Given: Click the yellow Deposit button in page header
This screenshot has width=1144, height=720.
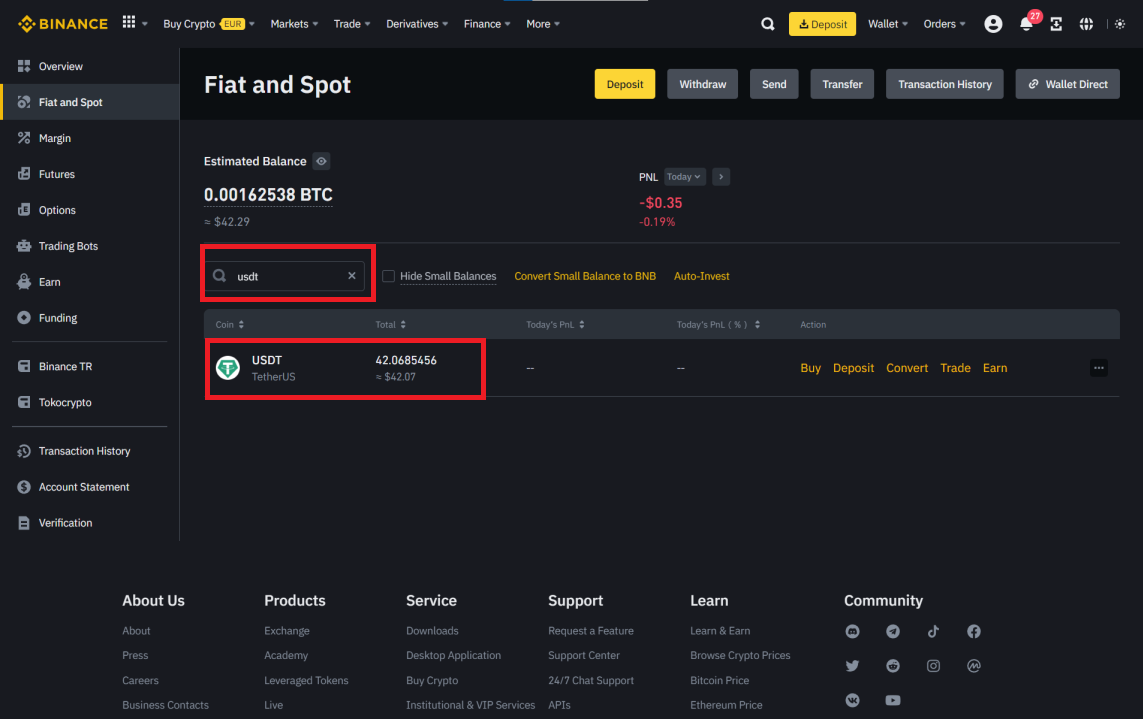Looking at the screenshot, I should [x=625, y=84].
